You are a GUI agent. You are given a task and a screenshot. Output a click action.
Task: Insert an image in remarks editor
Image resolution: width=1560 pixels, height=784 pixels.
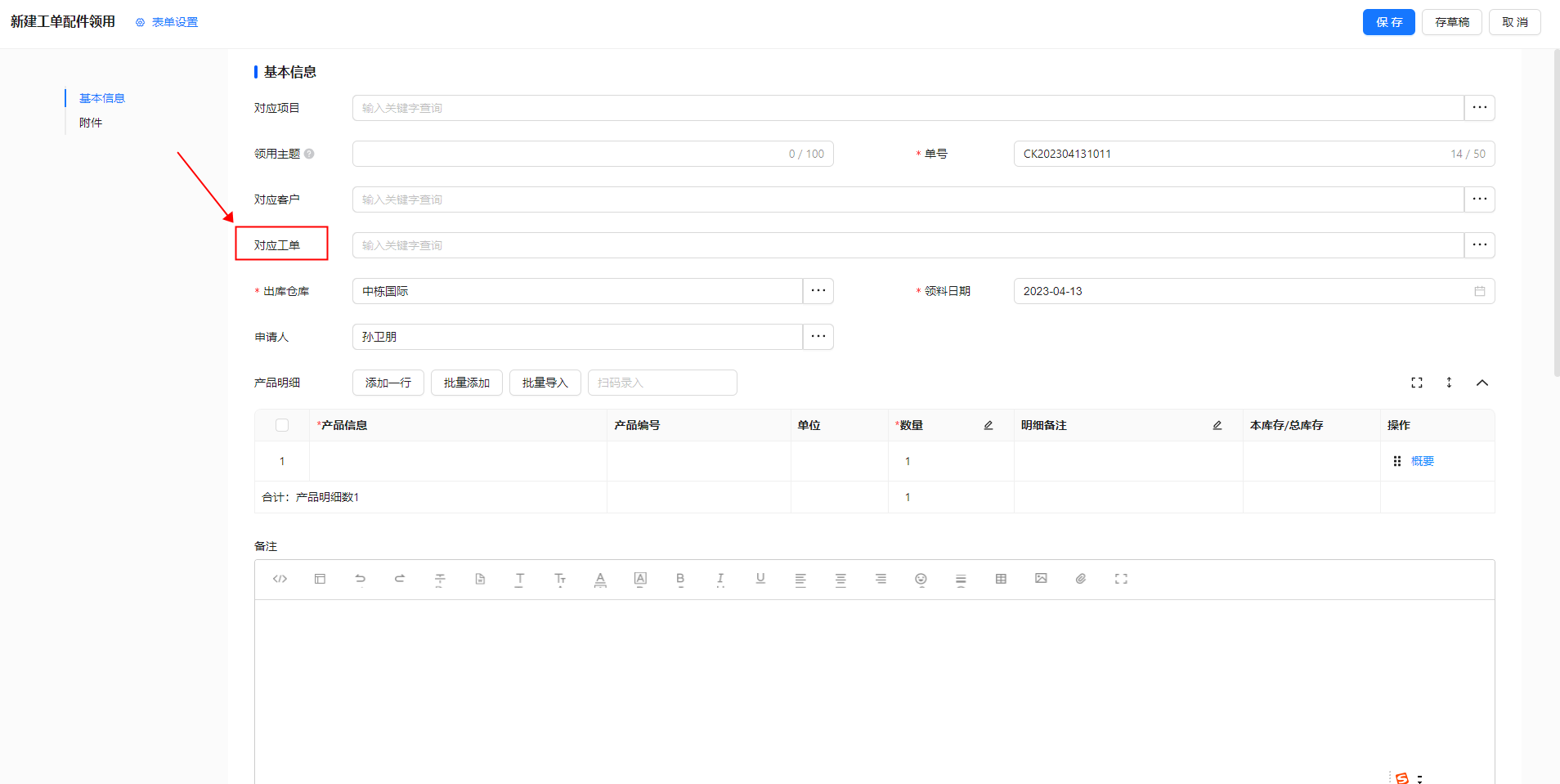point(1041,579)
